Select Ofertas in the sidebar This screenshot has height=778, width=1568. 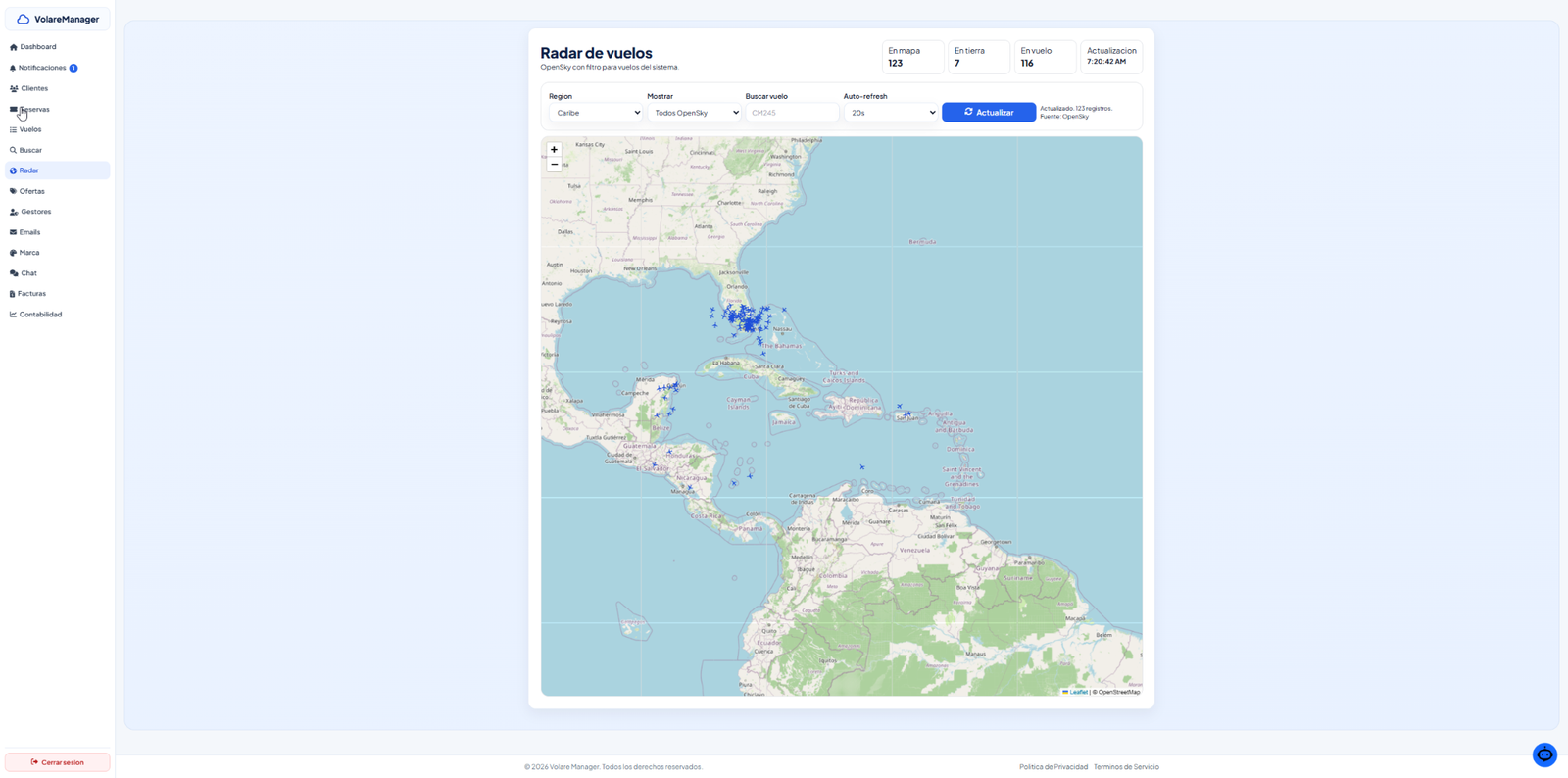[x=58, y=191]
